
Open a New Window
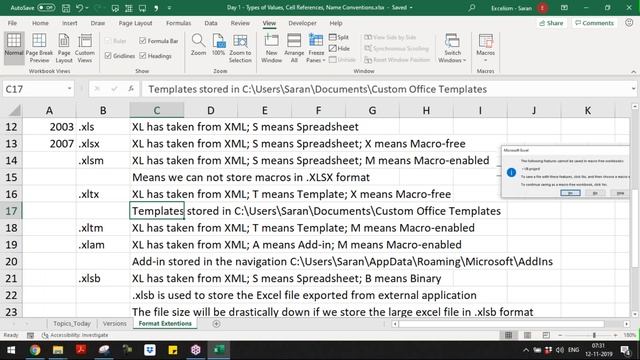click(271, 48)
